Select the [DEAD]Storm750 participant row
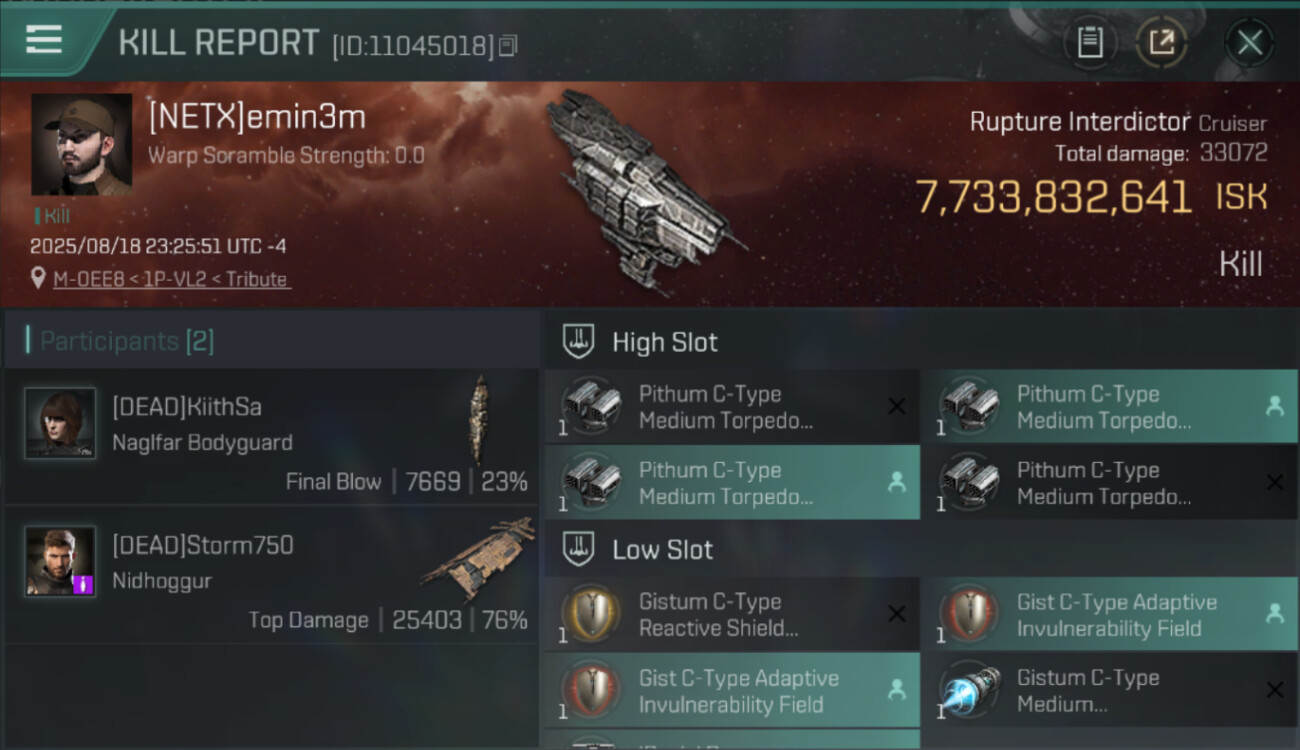Image resolution: width=1300 pixels, height=750 pixels. tap(271, 574)
